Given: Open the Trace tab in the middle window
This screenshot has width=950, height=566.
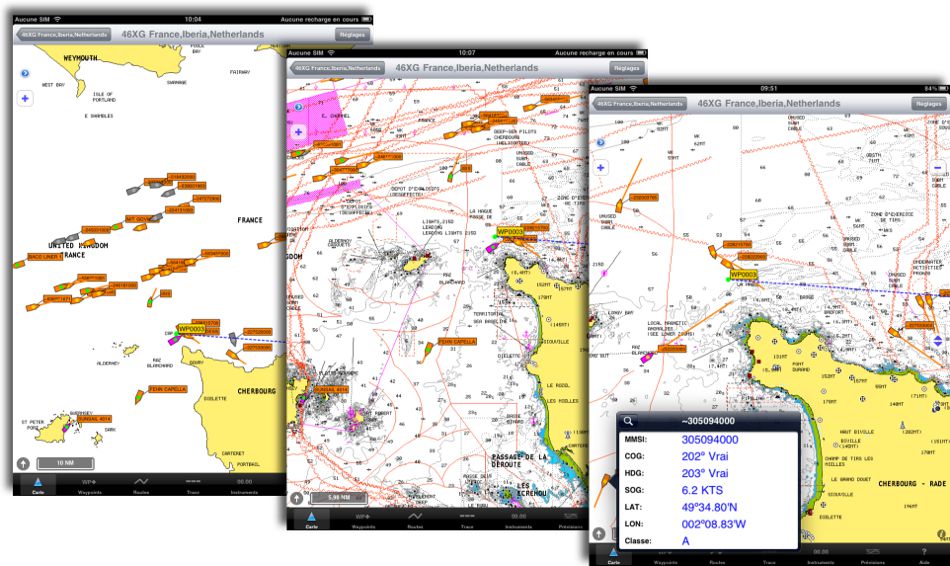Looking at the screenshot, I should click(x=467, y=520).
